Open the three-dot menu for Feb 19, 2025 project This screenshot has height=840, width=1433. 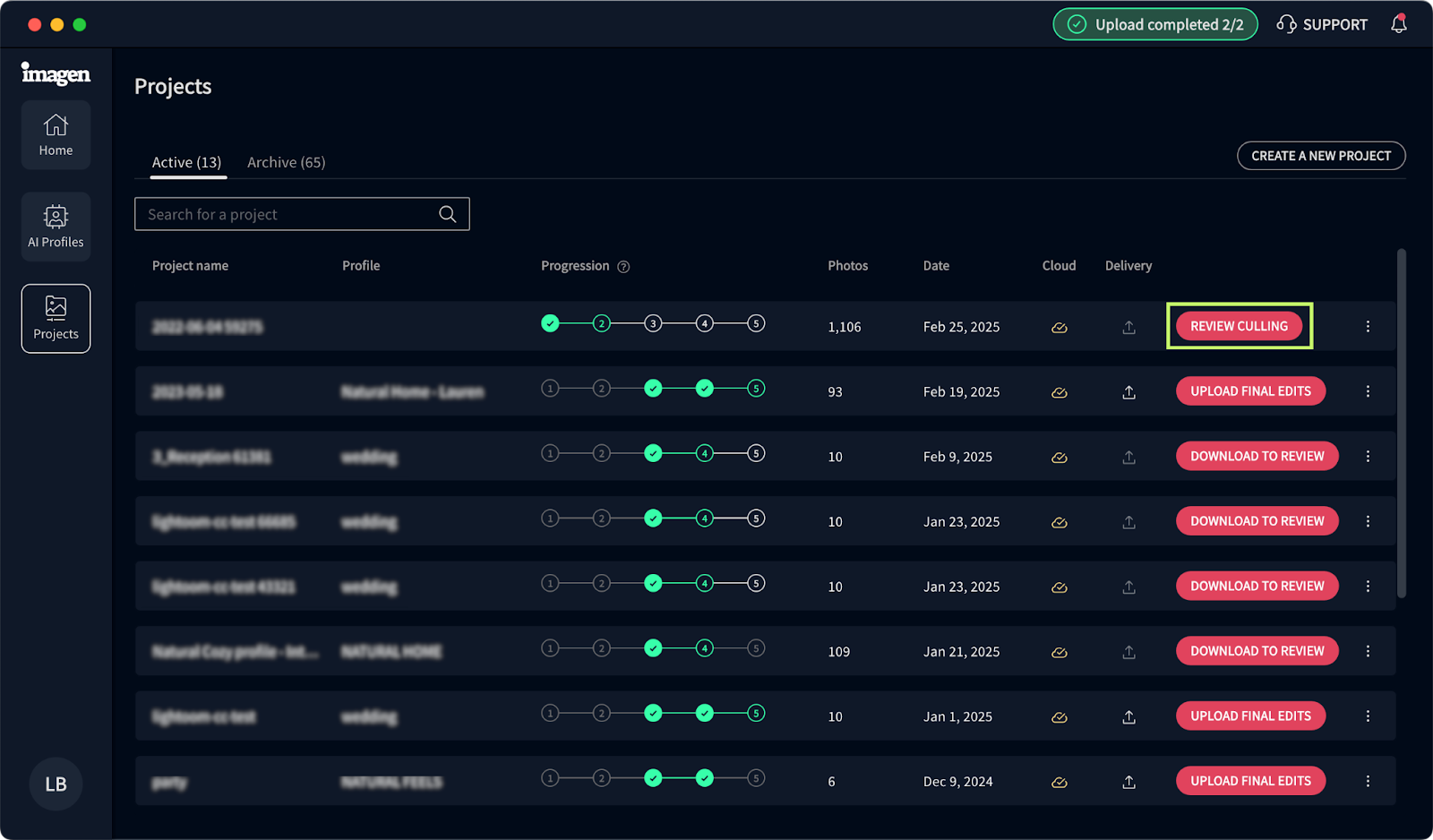pyautogui.click(x=1368, y=391)
